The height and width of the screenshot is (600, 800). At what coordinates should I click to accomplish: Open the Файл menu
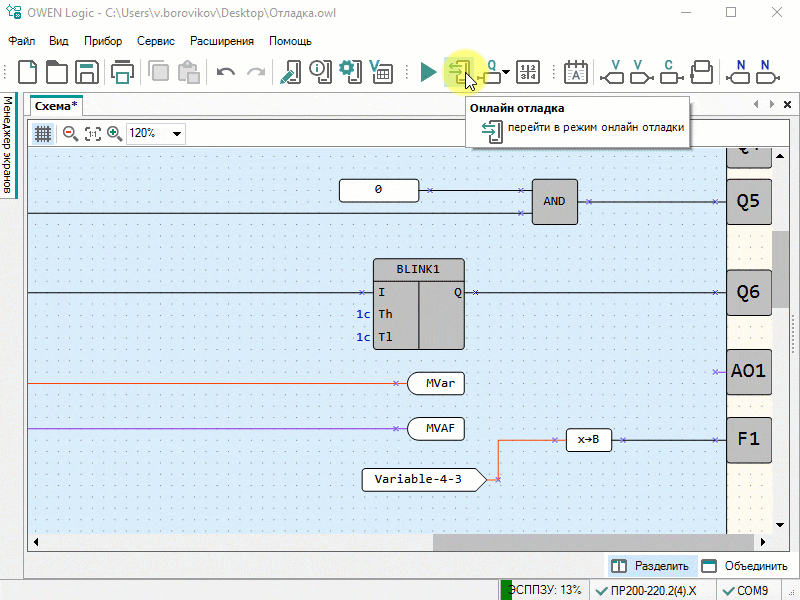click(22, 41)
